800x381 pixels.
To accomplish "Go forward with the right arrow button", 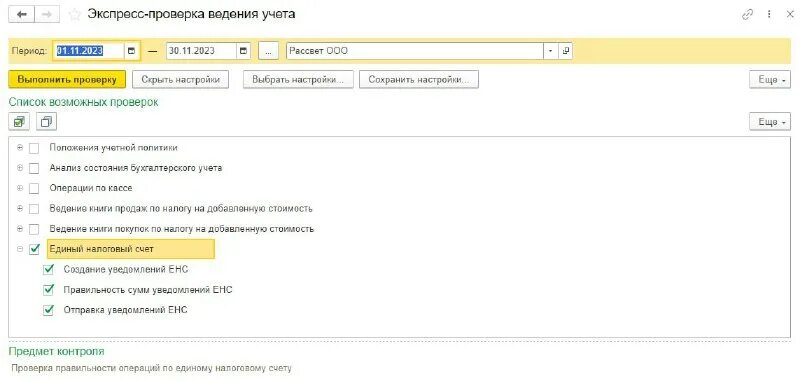I will [x=47, y=14].
